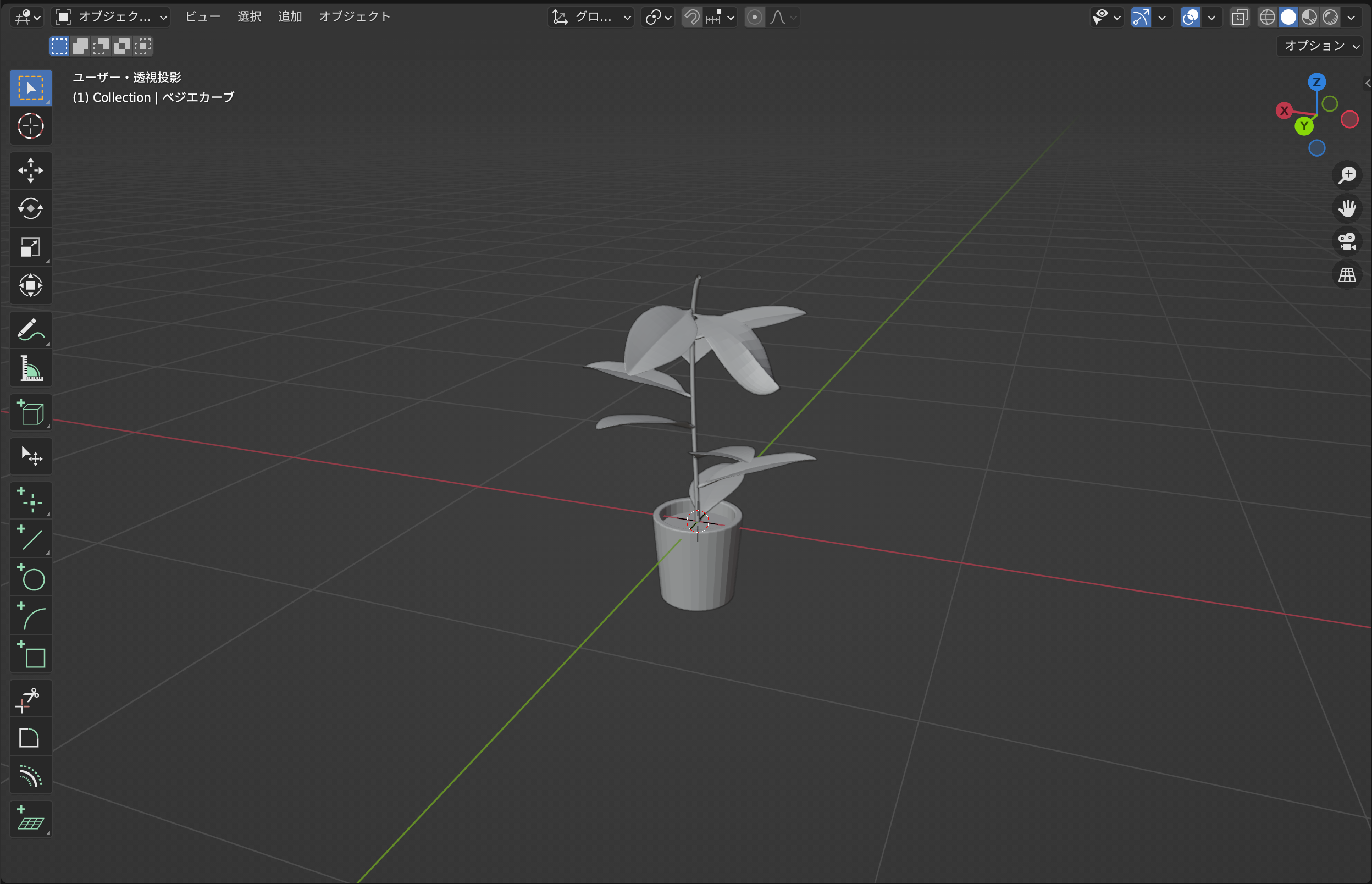Select the trim scissors tool
This screenshot has height=884, width=1372.
click(x=31, y=699)
